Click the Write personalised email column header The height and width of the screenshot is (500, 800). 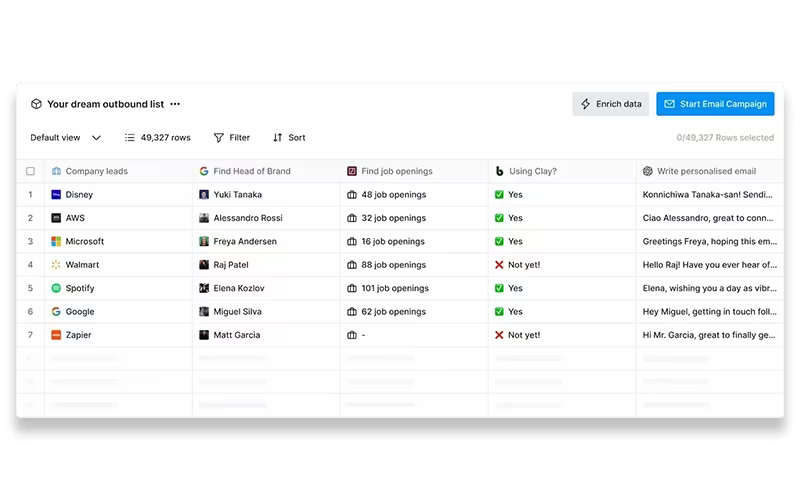[710, 171]
